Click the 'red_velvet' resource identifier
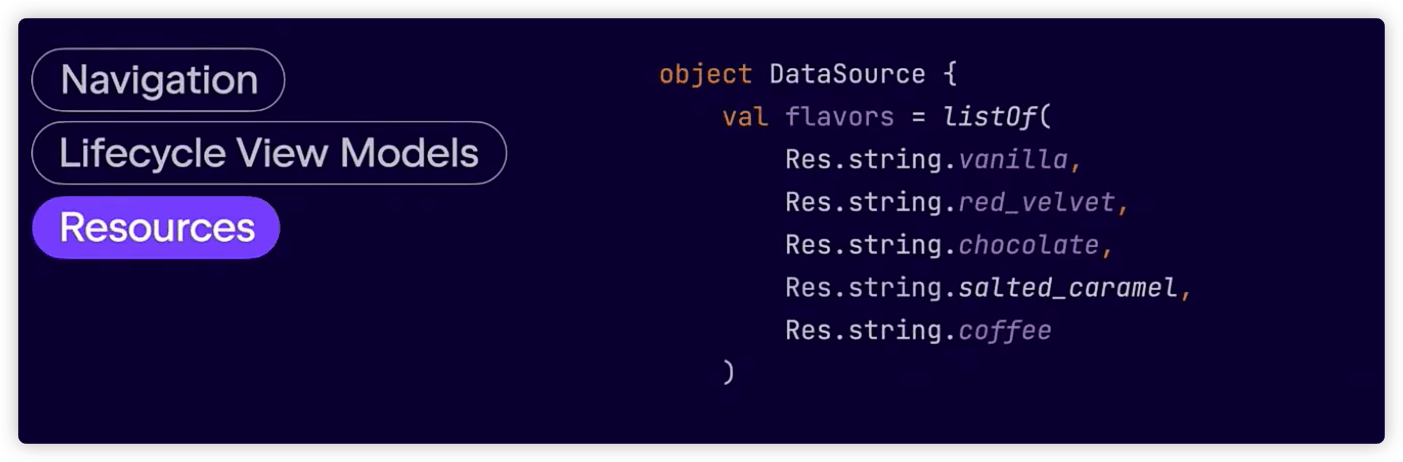This screenshot has width=1403, height=462. tap(1036, 203)
